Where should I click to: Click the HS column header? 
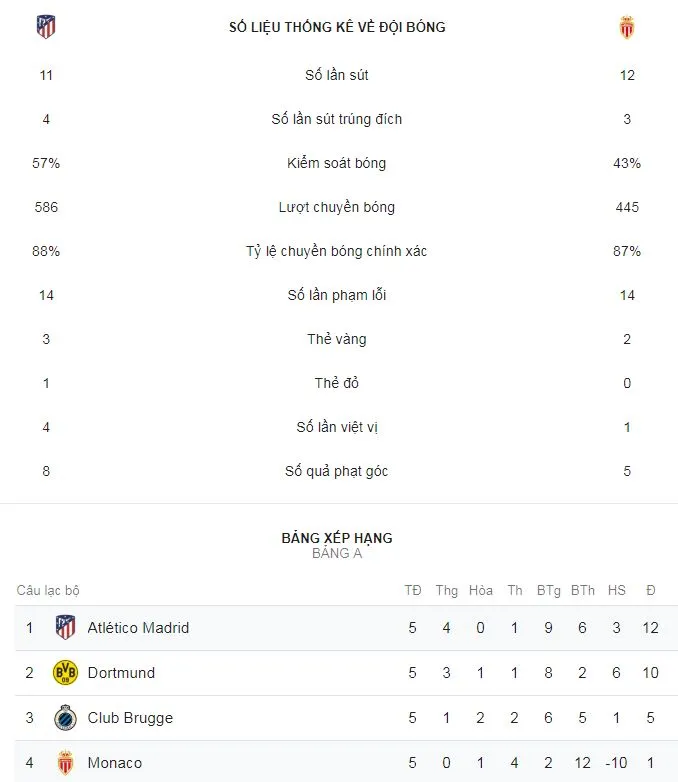tap(617, 591)
